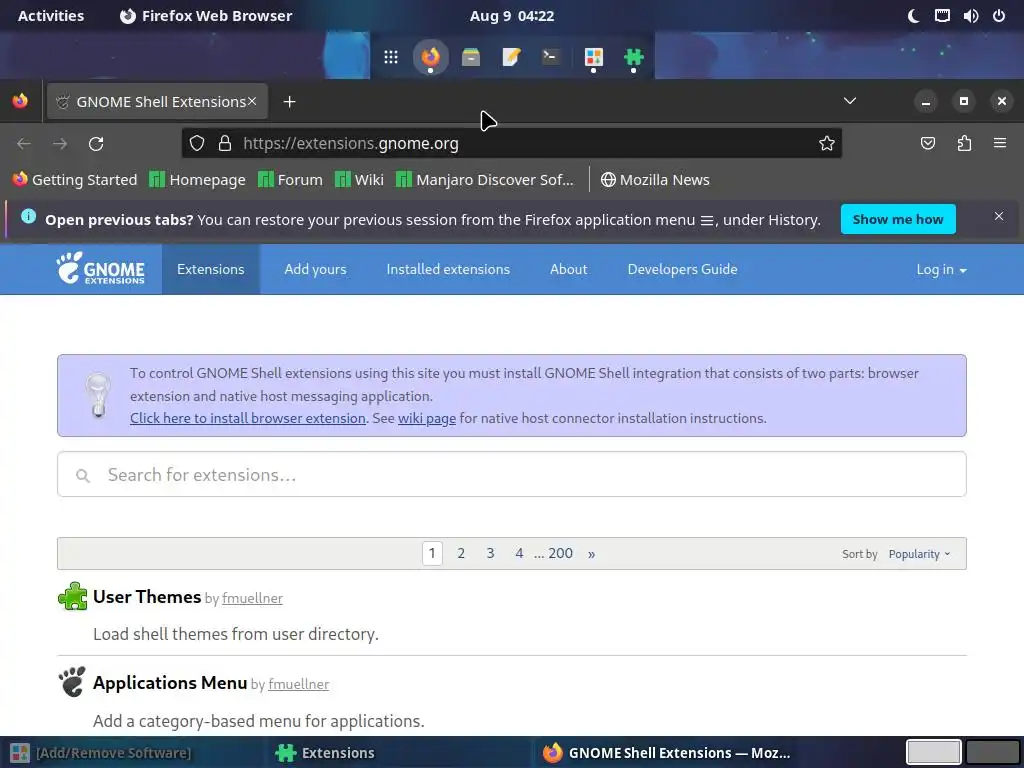Open the Sort by Popularity dropdown
Screen dimensions: 1024x768
coord(919,554)
